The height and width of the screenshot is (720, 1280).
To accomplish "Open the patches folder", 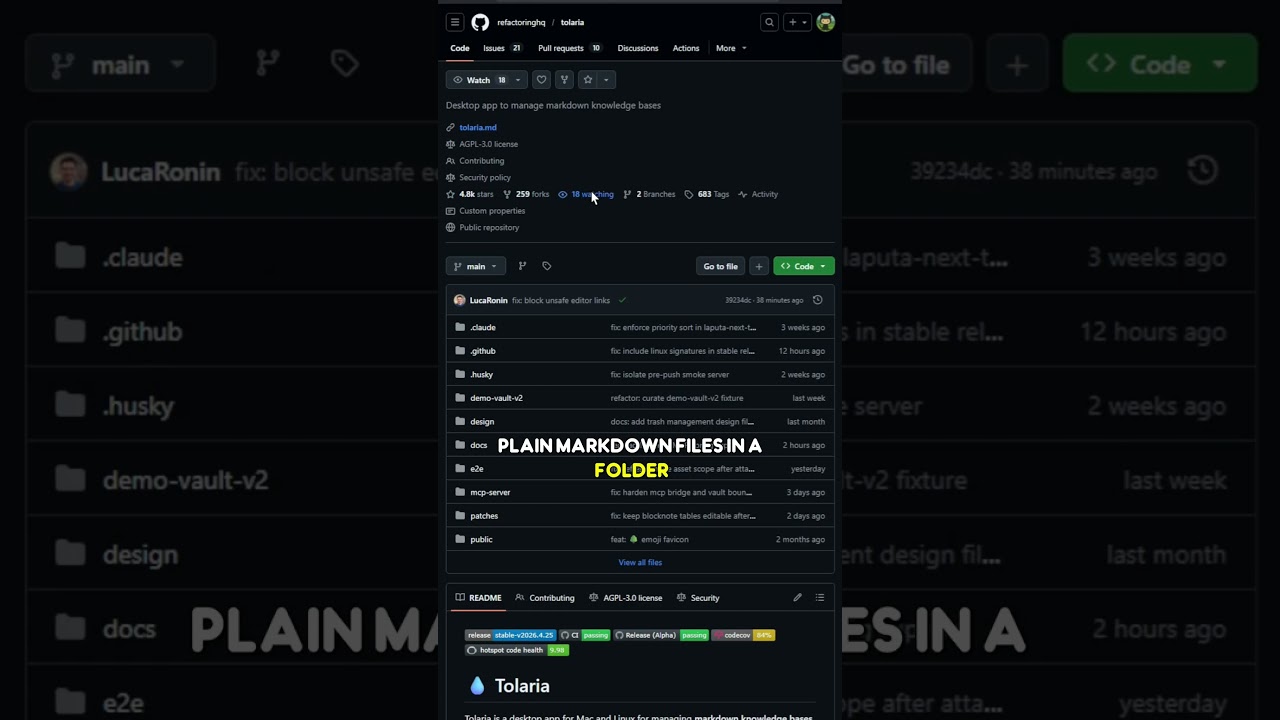I will (x=484, y=516).
